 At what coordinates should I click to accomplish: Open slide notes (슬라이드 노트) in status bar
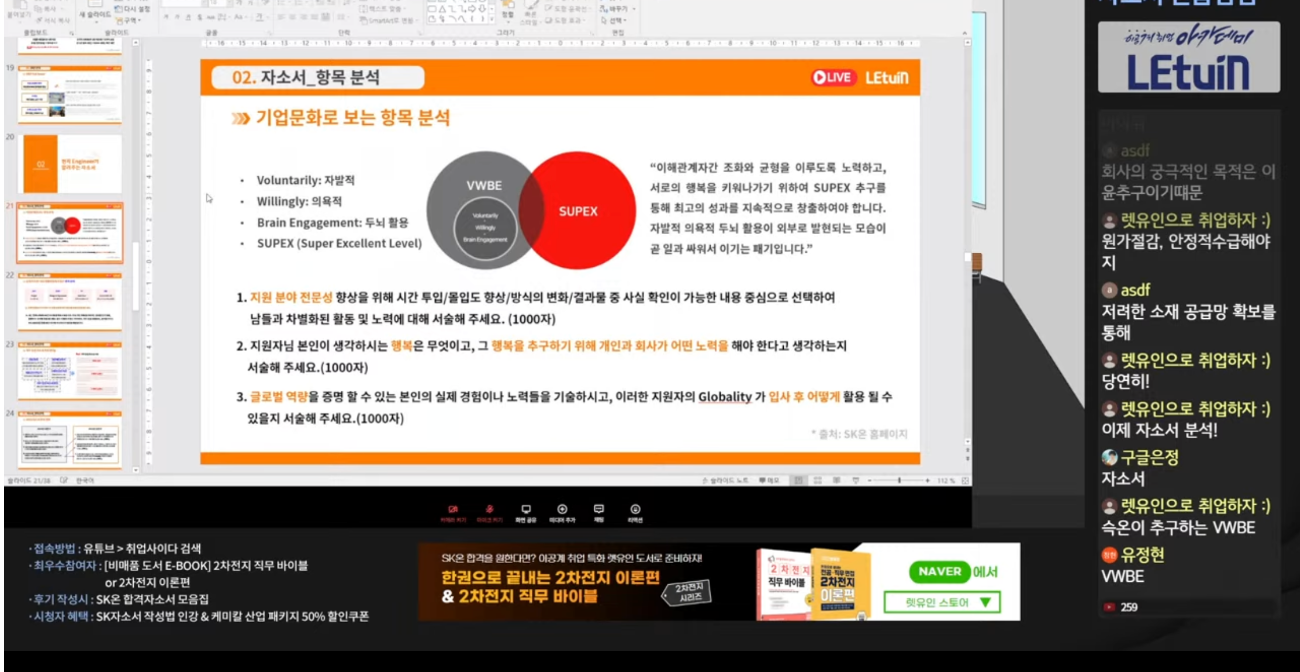click(x=727, y=481)
